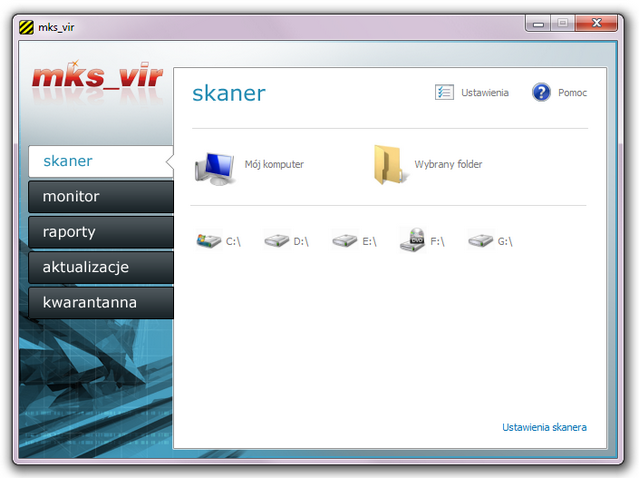The width and height of the screenshot is (639, 478).
Task: Click the Wybrany folder label
Action: coord(448,164)
